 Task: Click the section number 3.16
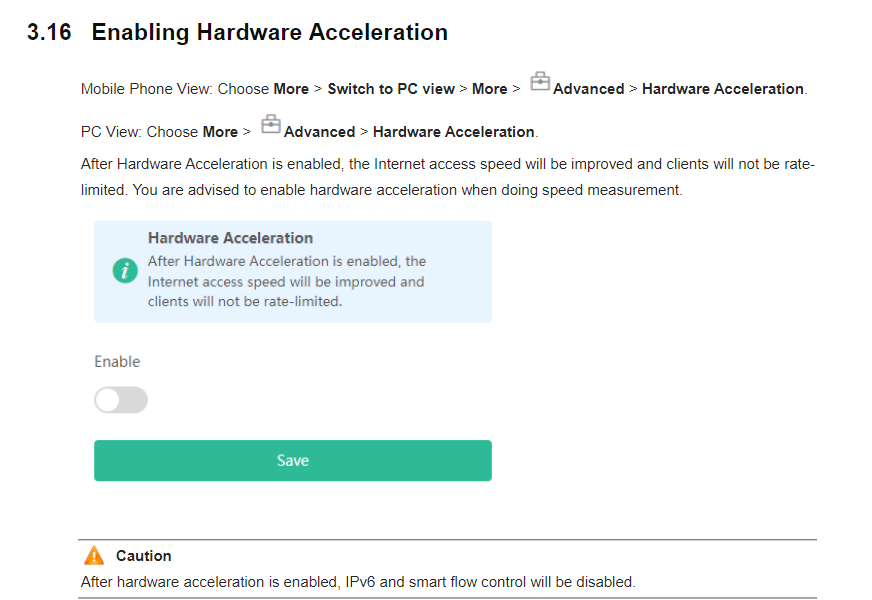pos(49,32)
